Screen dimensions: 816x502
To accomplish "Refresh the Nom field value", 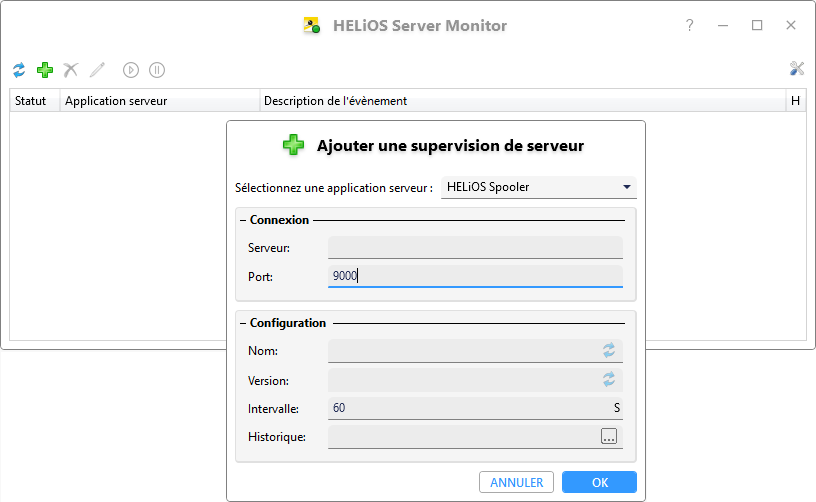I will tap(609, 350).
